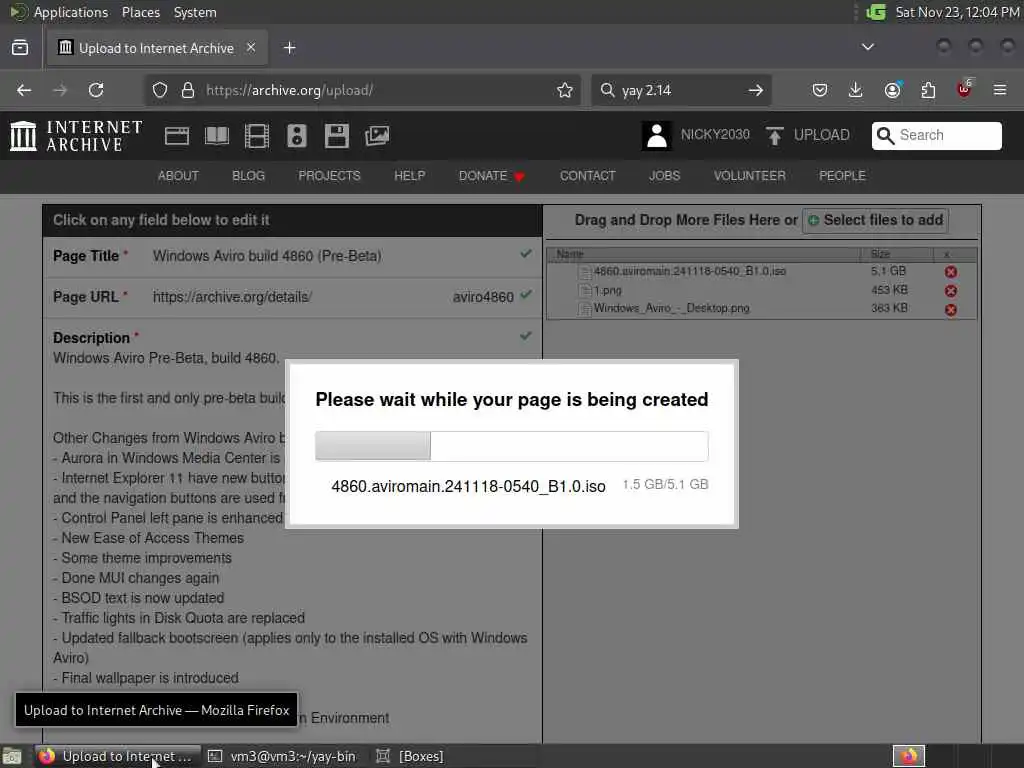
Task: Open the Video film strip icon
Action: tap(257, 136)
